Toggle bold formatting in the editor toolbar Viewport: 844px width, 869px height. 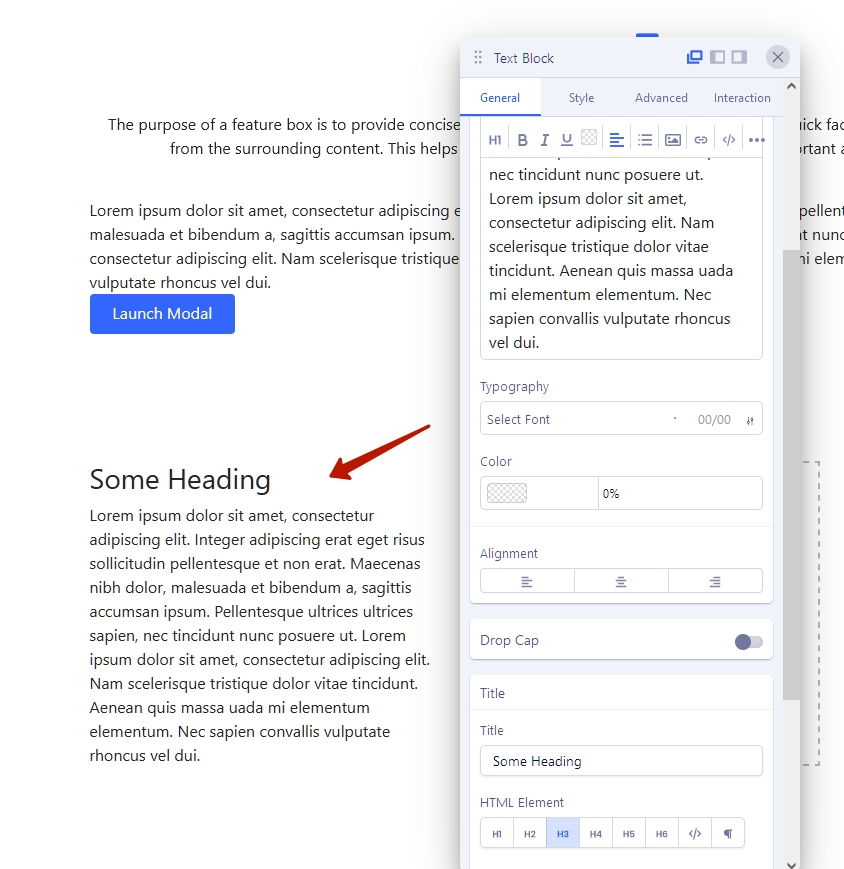522,140
